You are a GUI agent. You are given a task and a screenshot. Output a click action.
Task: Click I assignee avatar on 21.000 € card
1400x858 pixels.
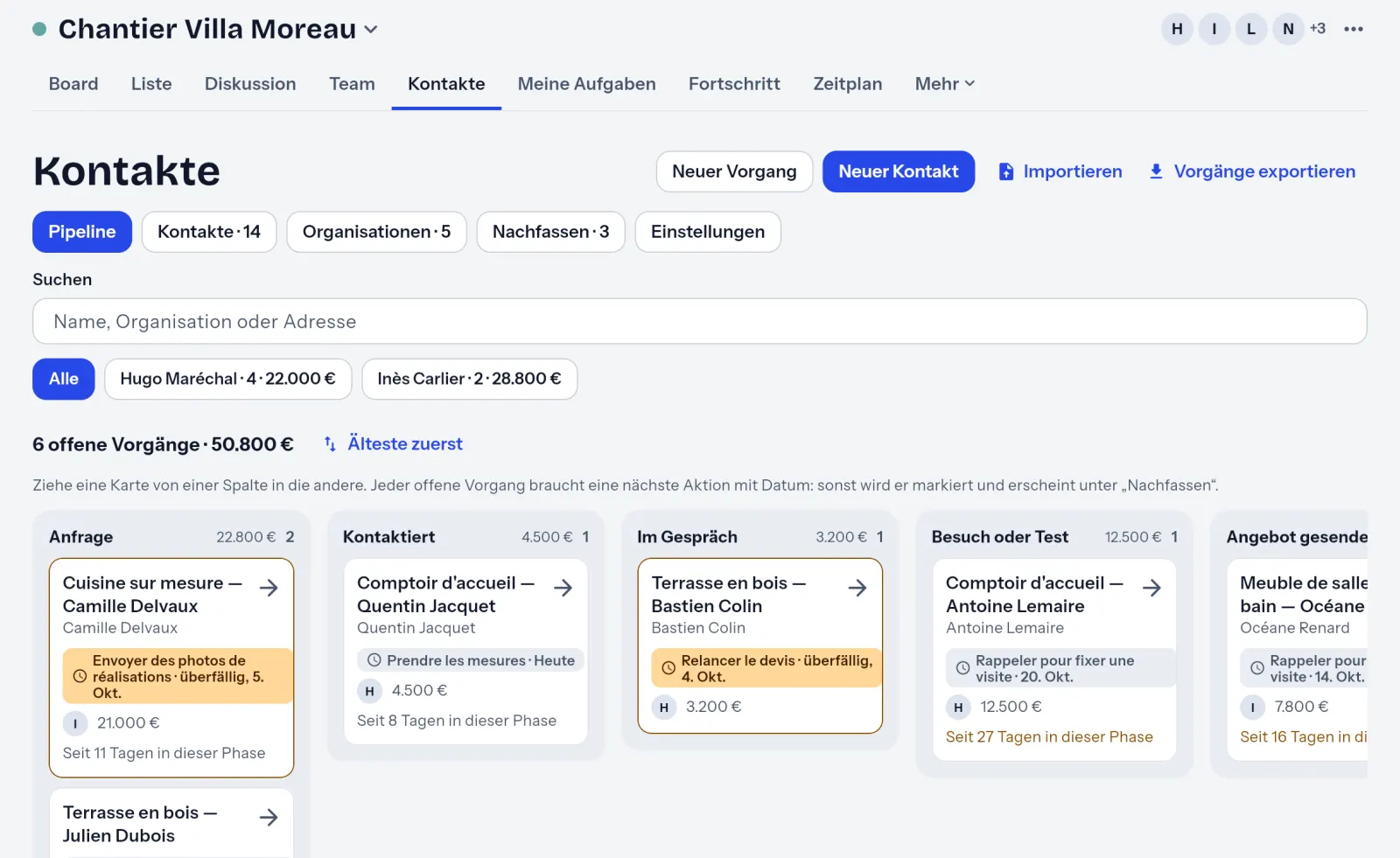pos(75,723)
